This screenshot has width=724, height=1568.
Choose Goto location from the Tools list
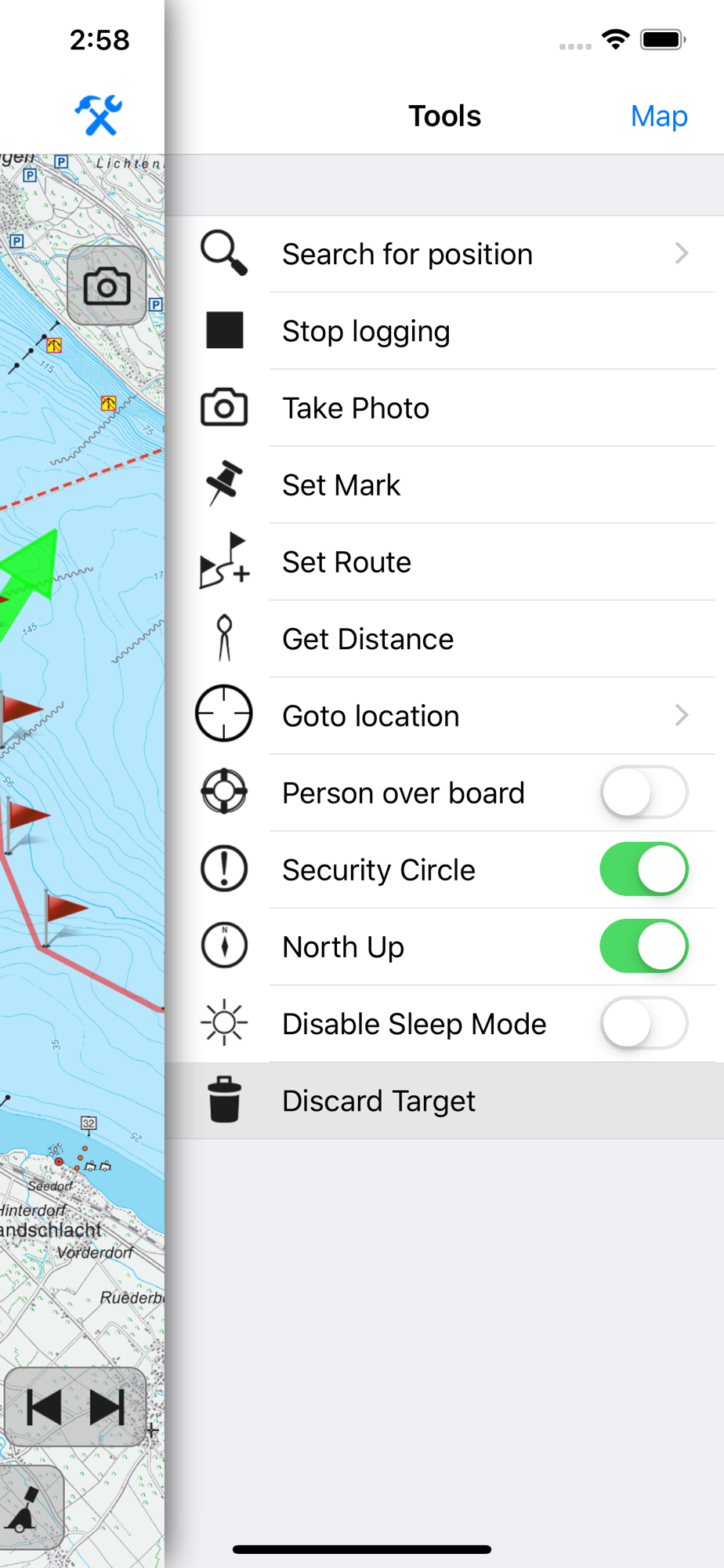coord(444,715)
